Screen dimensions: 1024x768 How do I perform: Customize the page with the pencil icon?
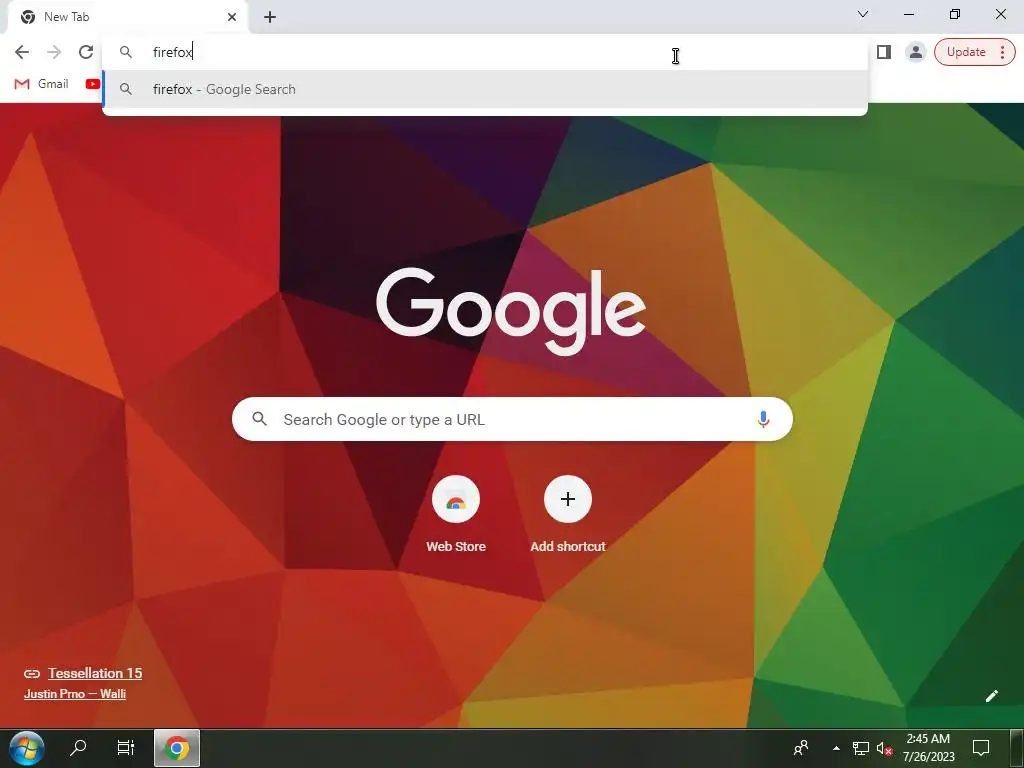[991, 696]
